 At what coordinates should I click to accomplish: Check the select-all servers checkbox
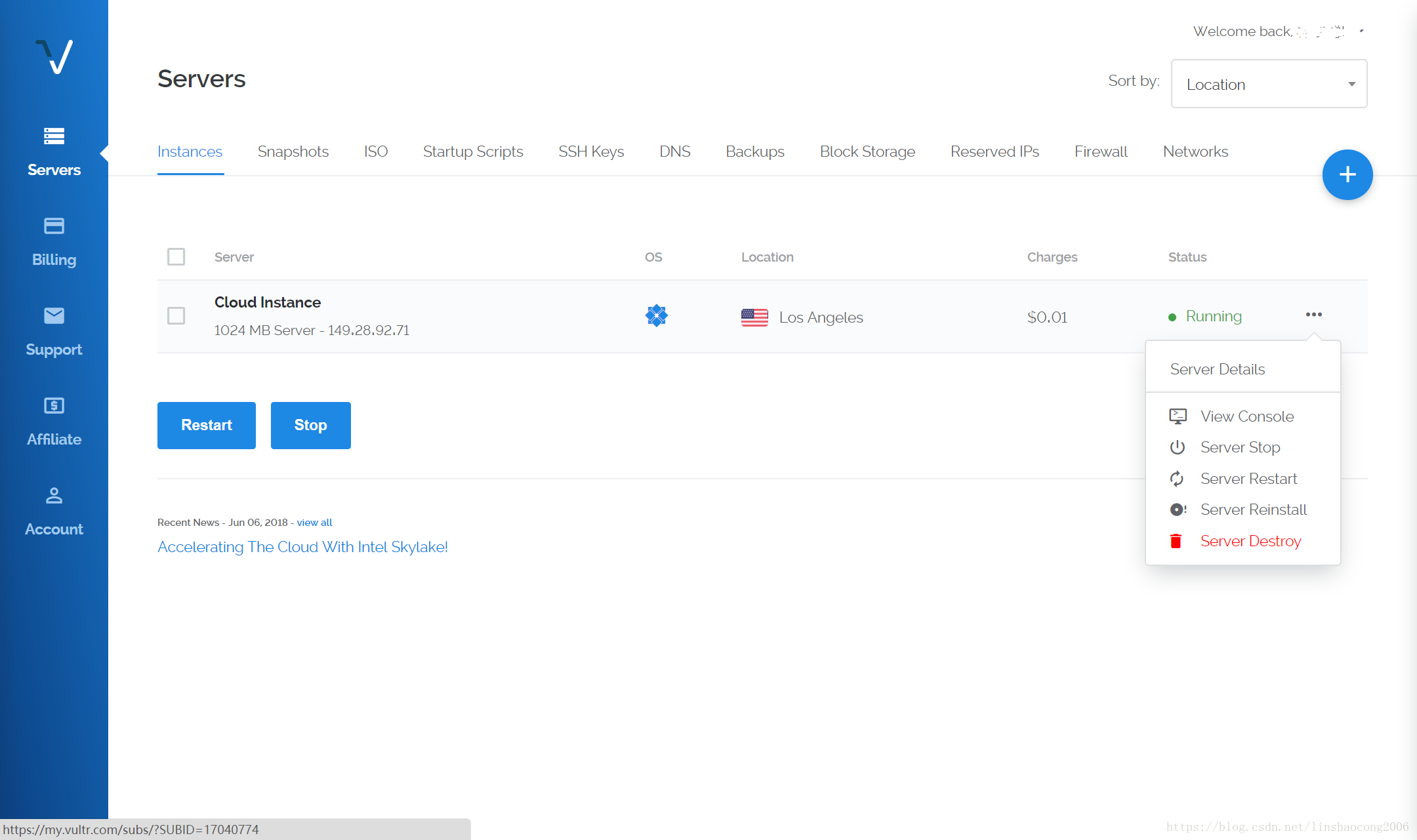tap(176, 256)
